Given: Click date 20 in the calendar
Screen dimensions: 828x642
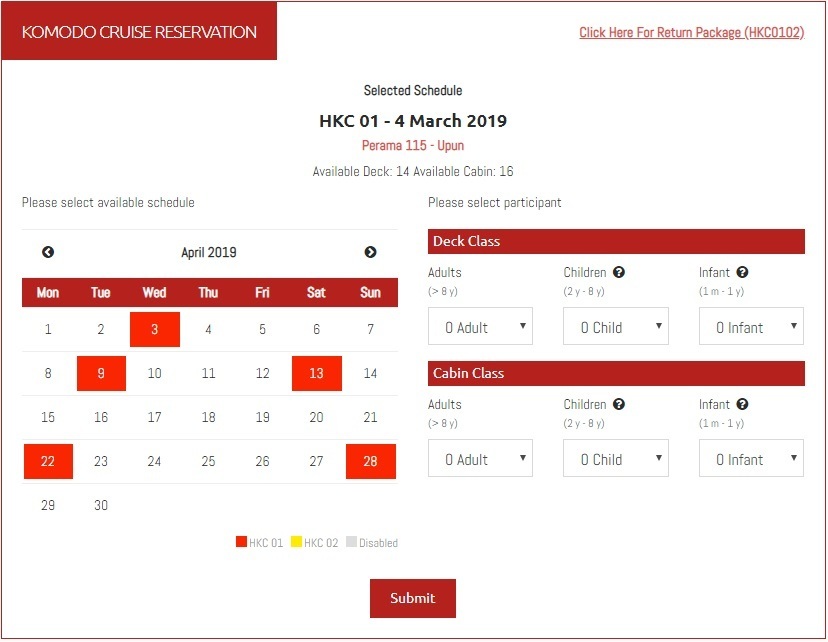Looking at the screenshot, I should (316, 417).
